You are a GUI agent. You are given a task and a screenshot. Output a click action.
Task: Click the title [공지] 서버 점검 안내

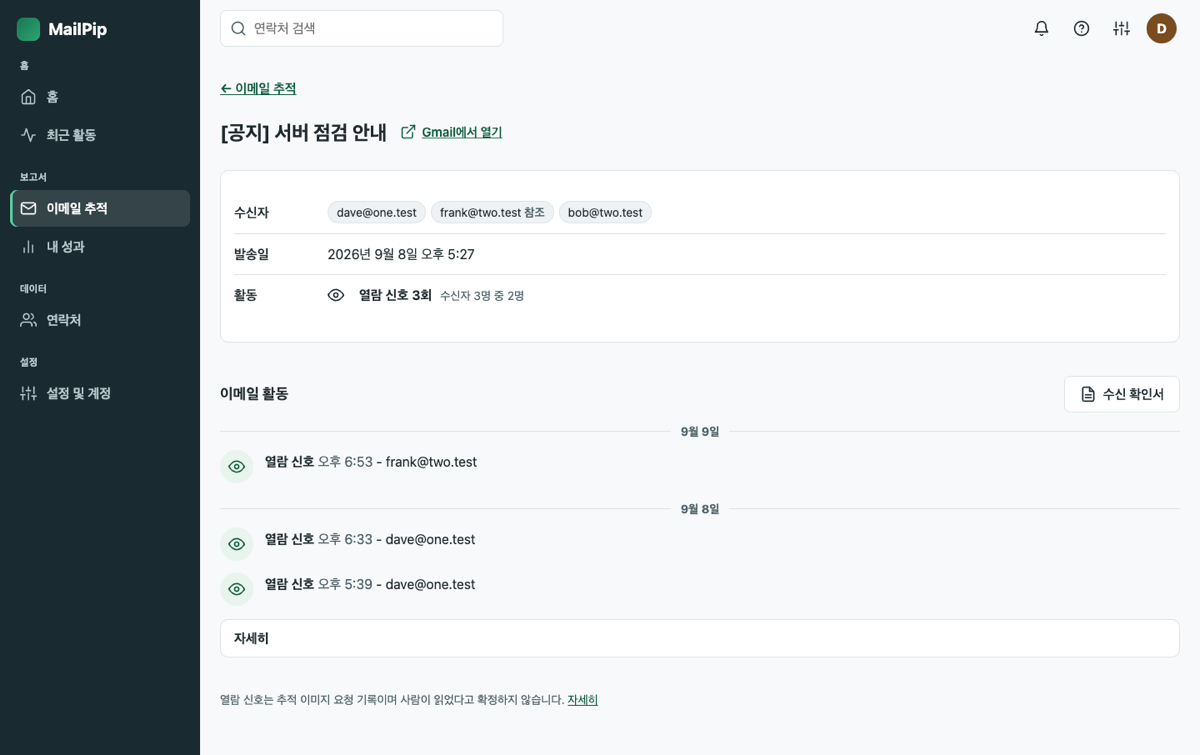[x=303, y=132]
